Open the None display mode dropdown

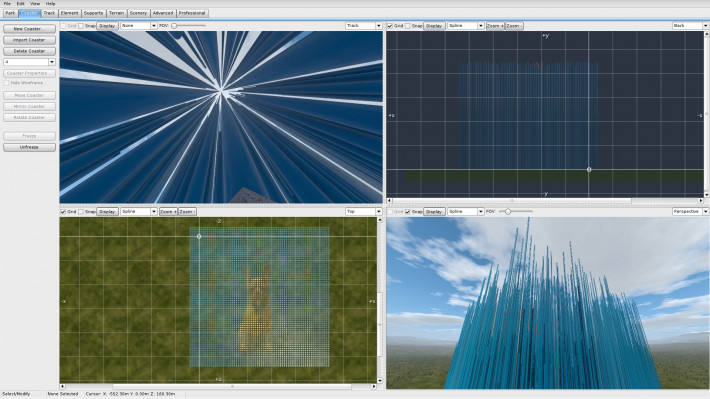(139, 26)
